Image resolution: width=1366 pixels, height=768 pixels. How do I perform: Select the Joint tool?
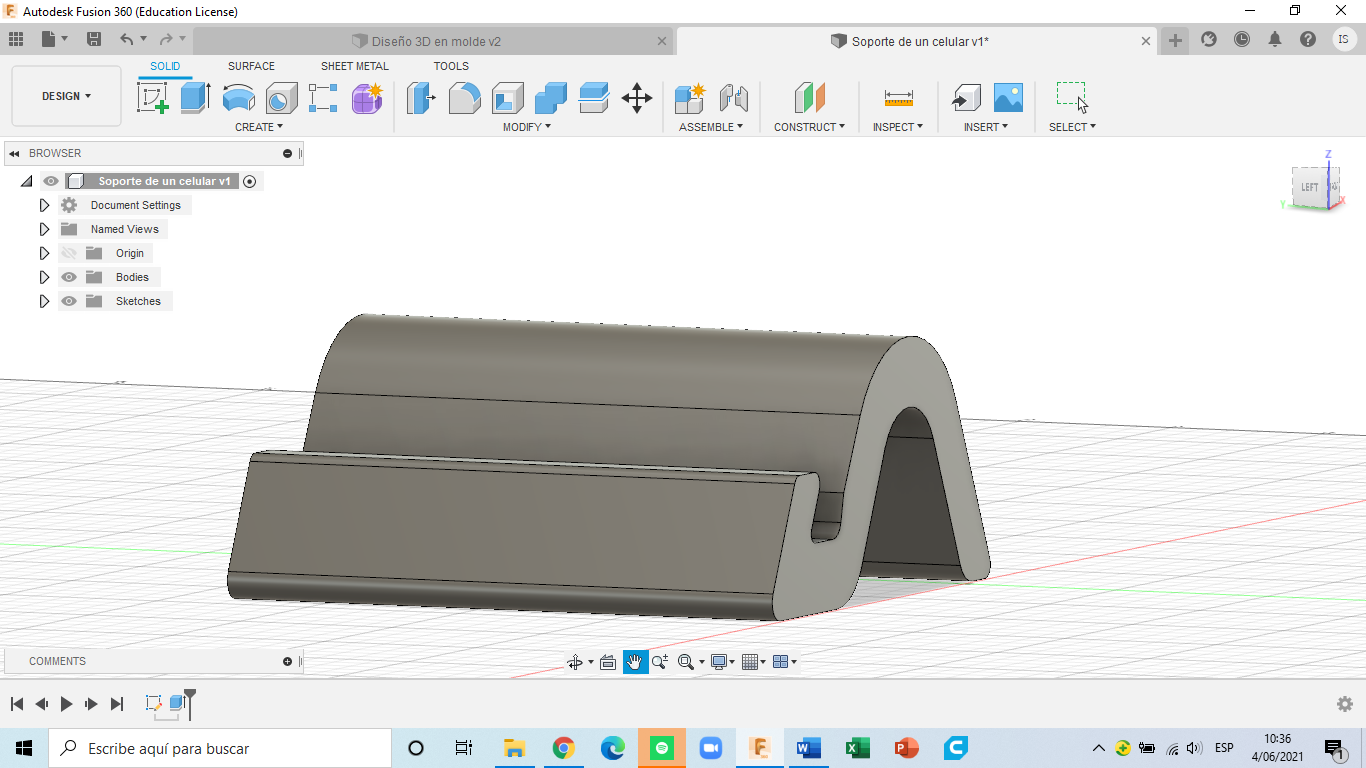734,98
